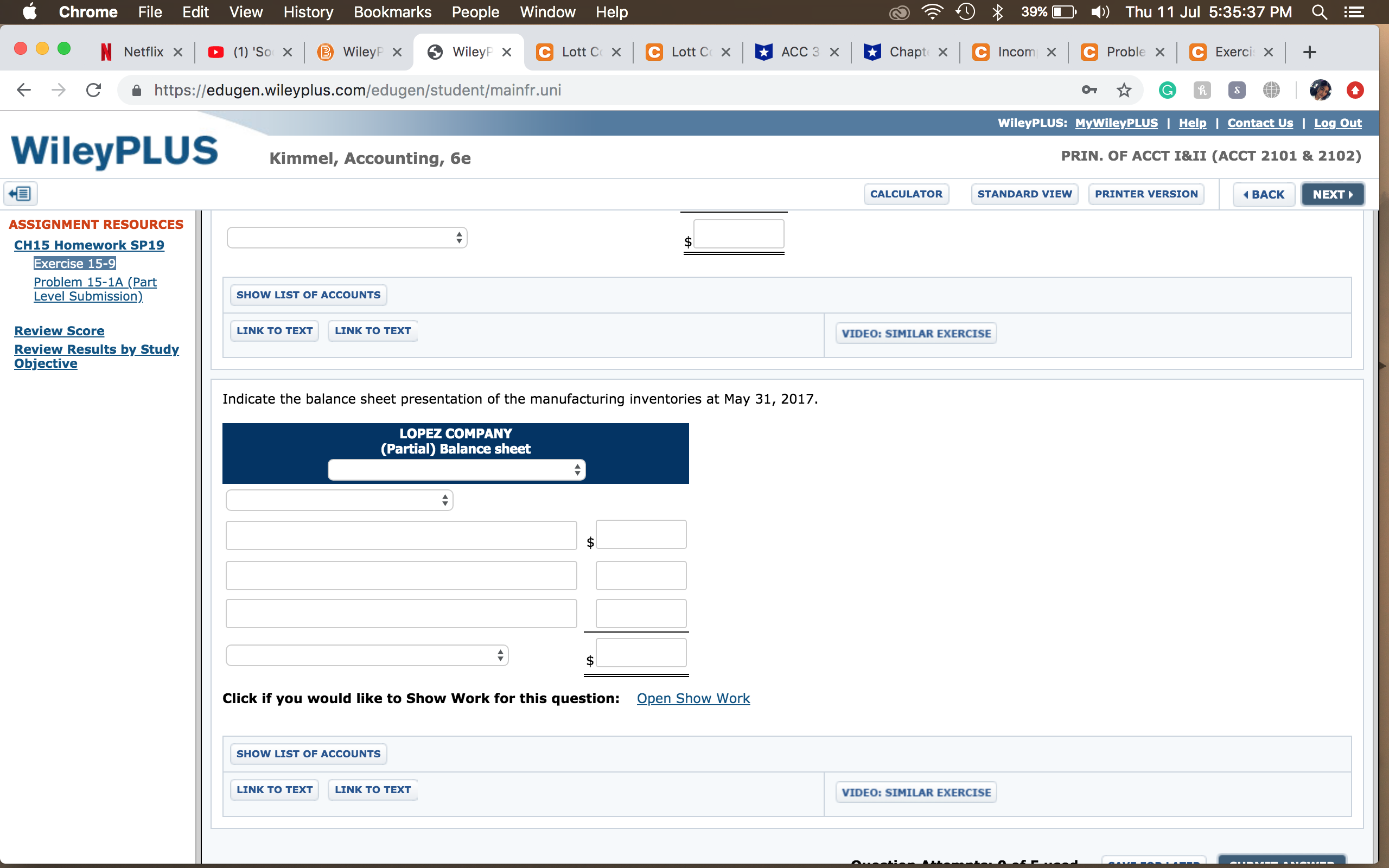Open the Bluetooth menu bar icon
This screenshot has width=1389, height=868.
click(x=998, y=12)
